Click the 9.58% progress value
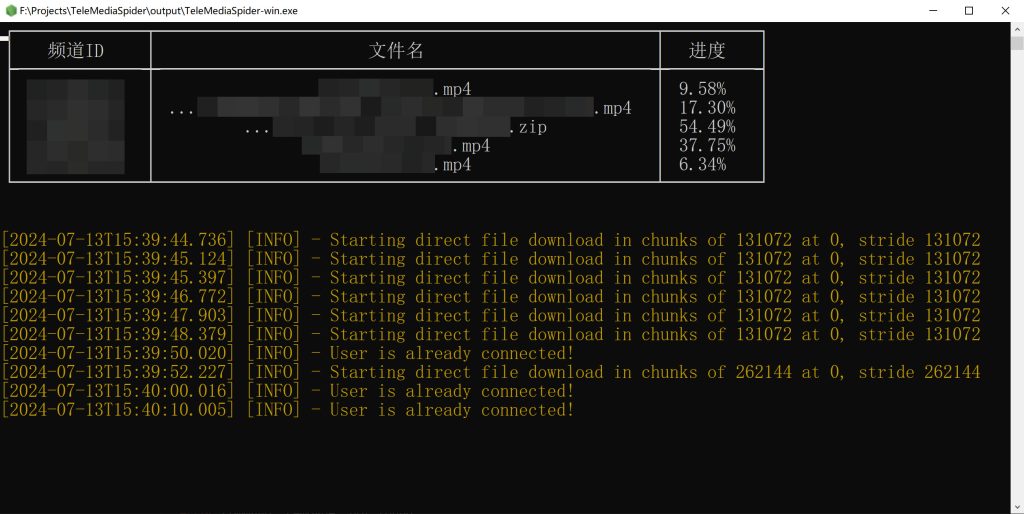Viewport: 1024px width, 514px height. click(702, 89)
